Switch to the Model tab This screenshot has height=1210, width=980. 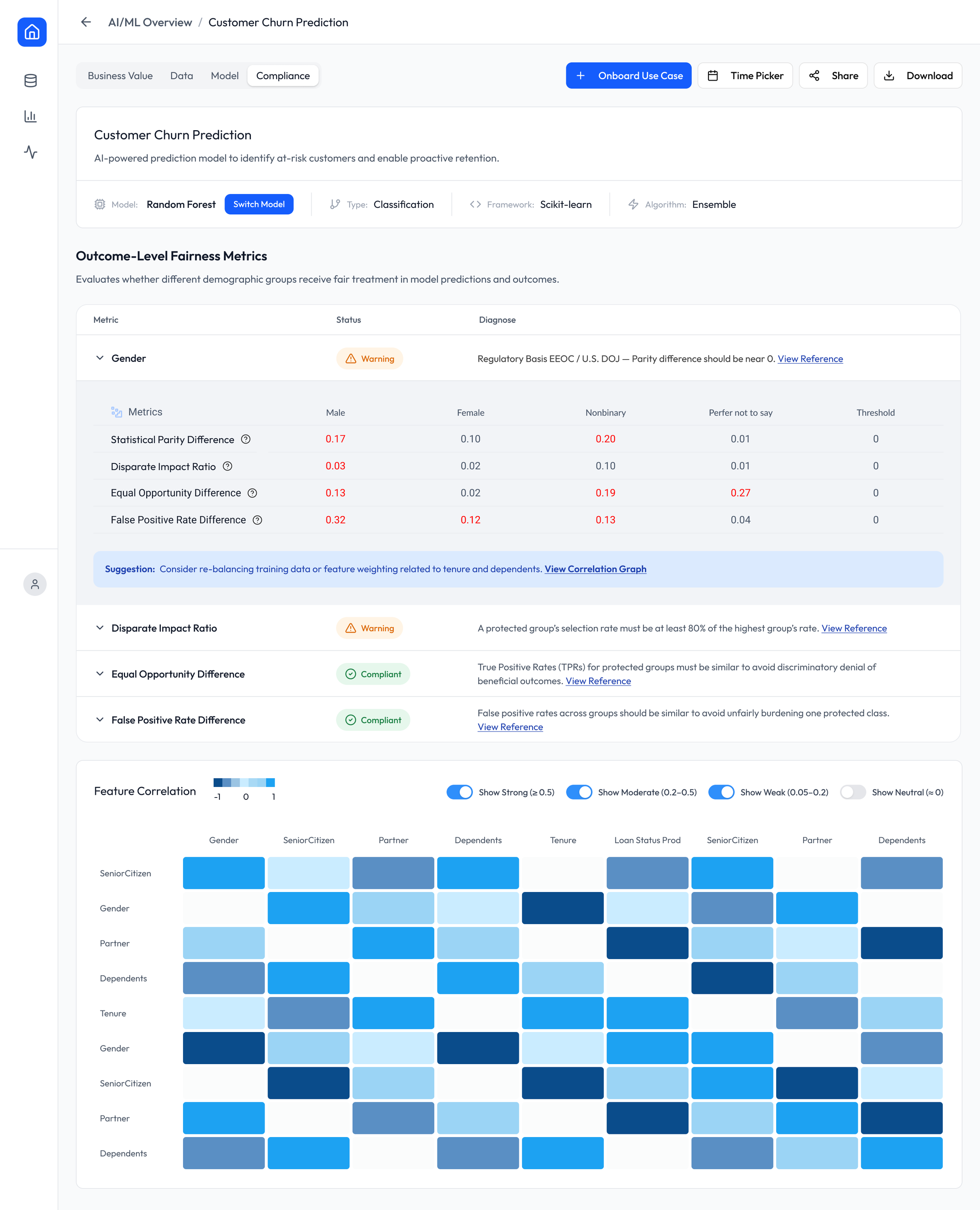(224, 76)
